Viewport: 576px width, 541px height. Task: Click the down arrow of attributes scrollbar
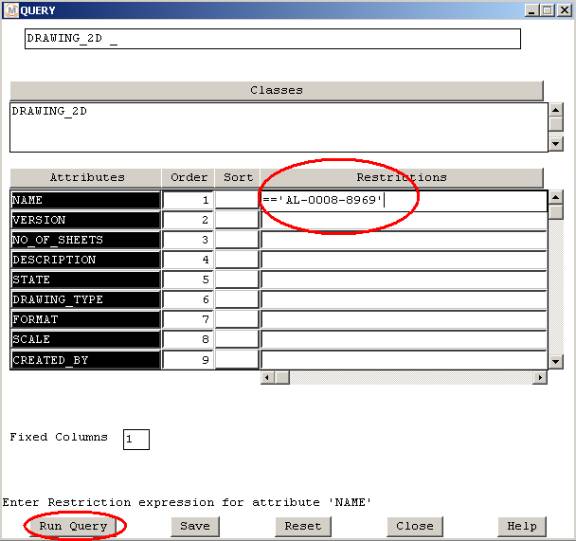[x=555, y=362]
